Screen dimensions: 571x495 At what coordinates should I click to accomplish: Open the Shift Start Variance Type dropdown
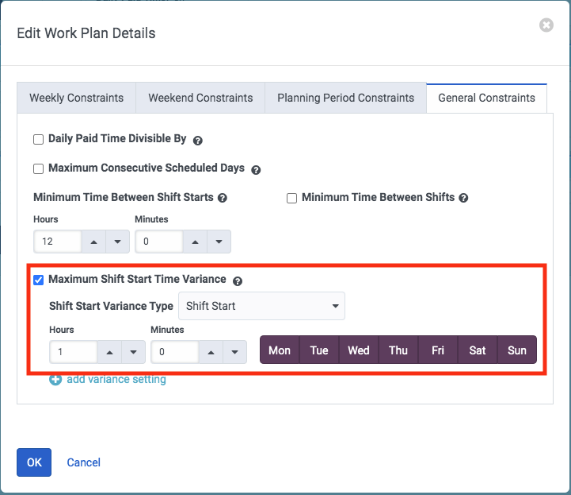(x=261, y=306)
